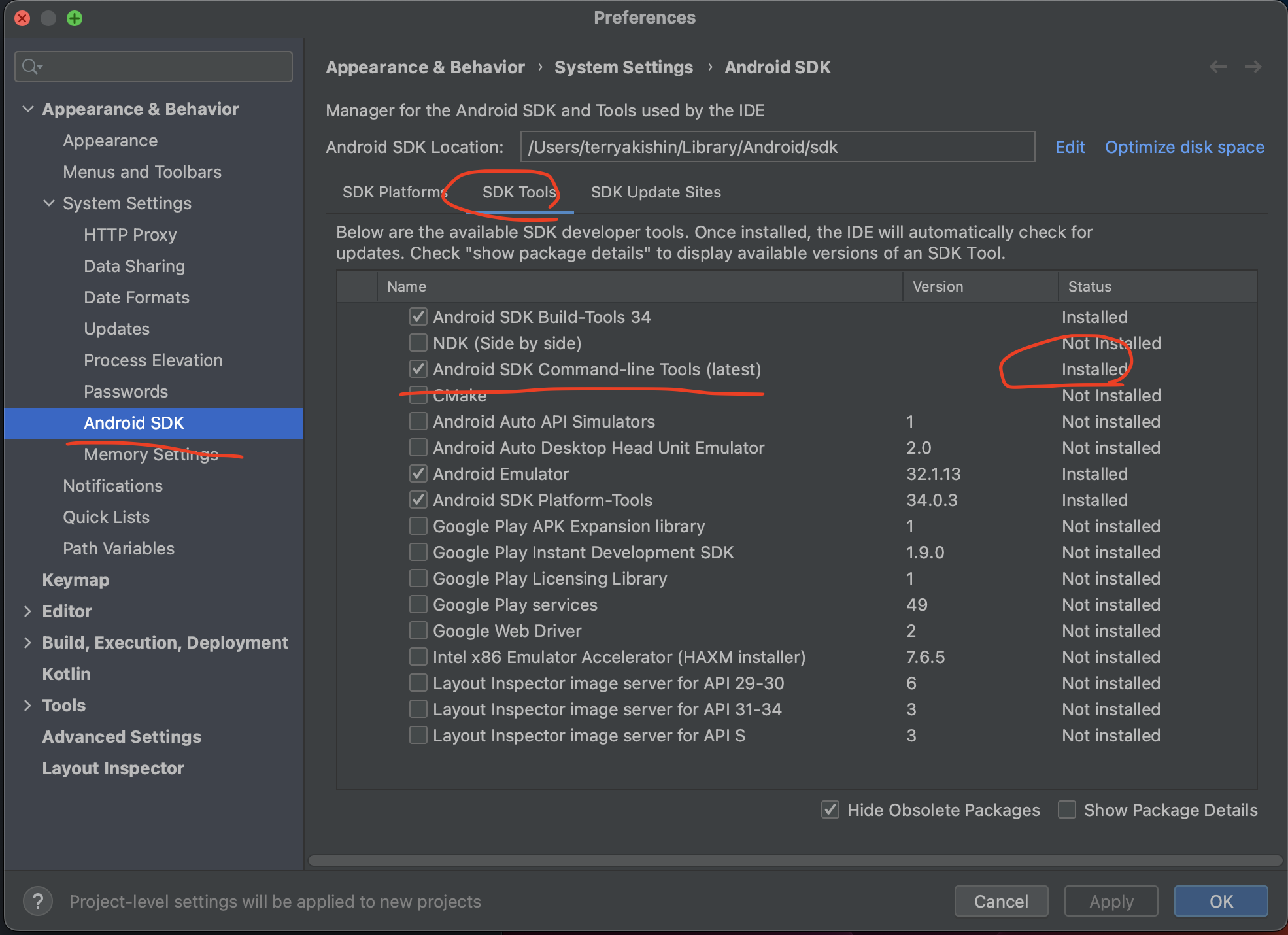Viewport: 1288px width, 935px height.
Task: Click the help question mark icon
Action: point(38,902)
